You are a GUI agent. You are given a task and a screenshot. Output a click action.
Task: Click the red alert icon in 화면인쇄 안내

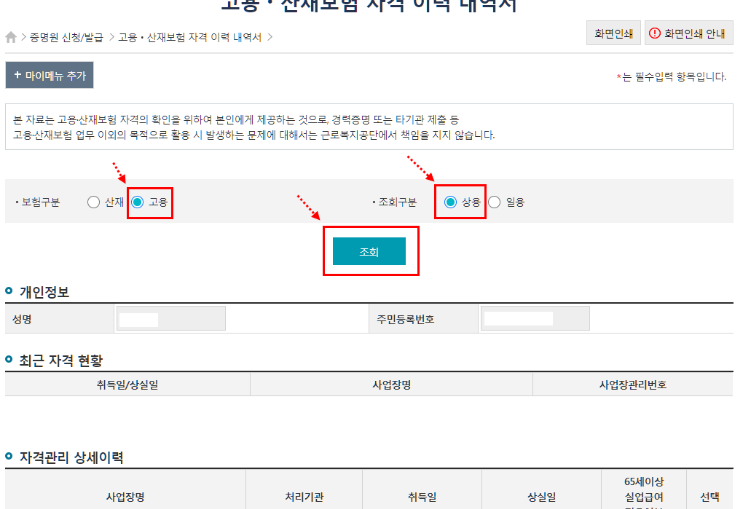(655, 33)
